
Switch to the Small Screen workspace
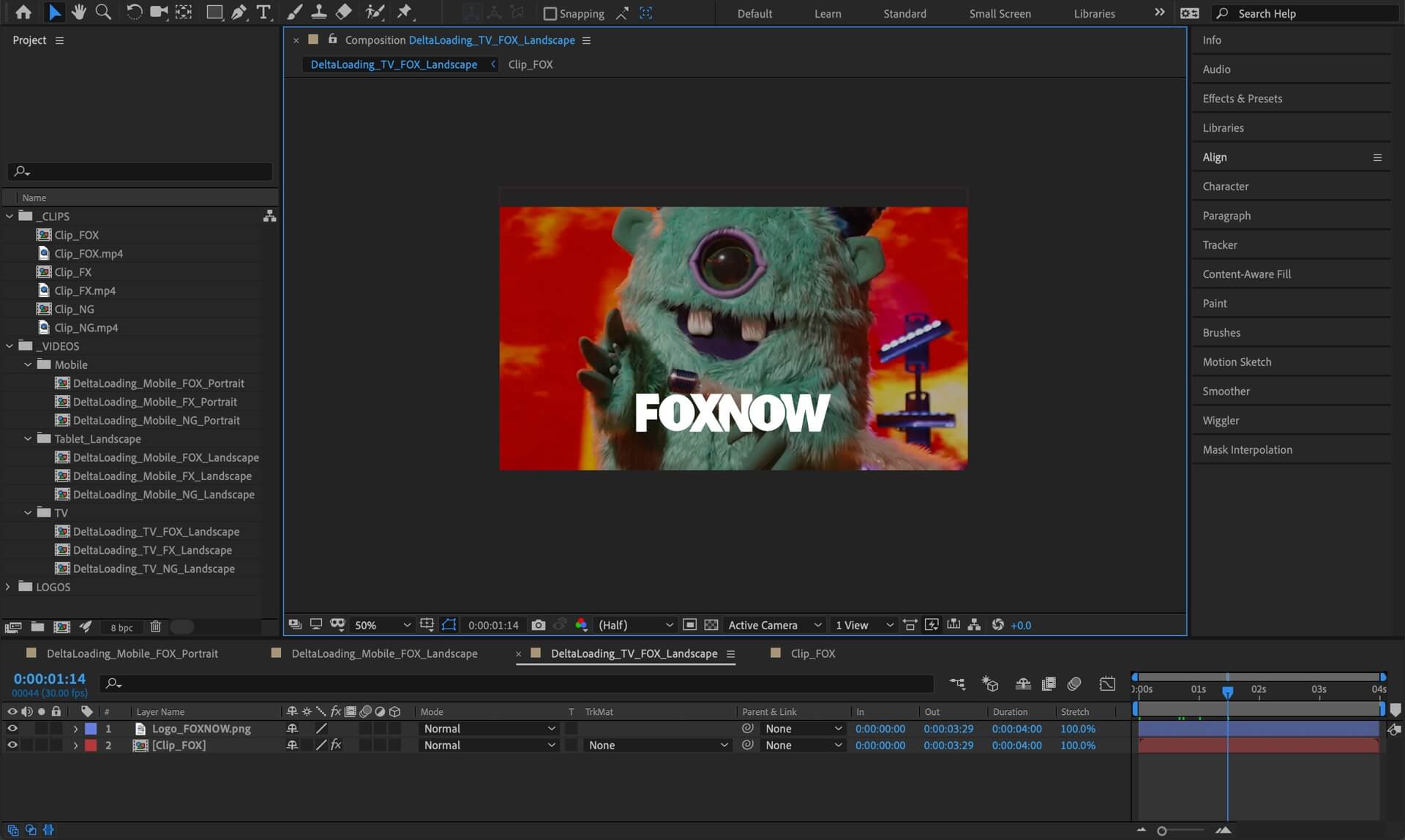(x=1000, y=13)
